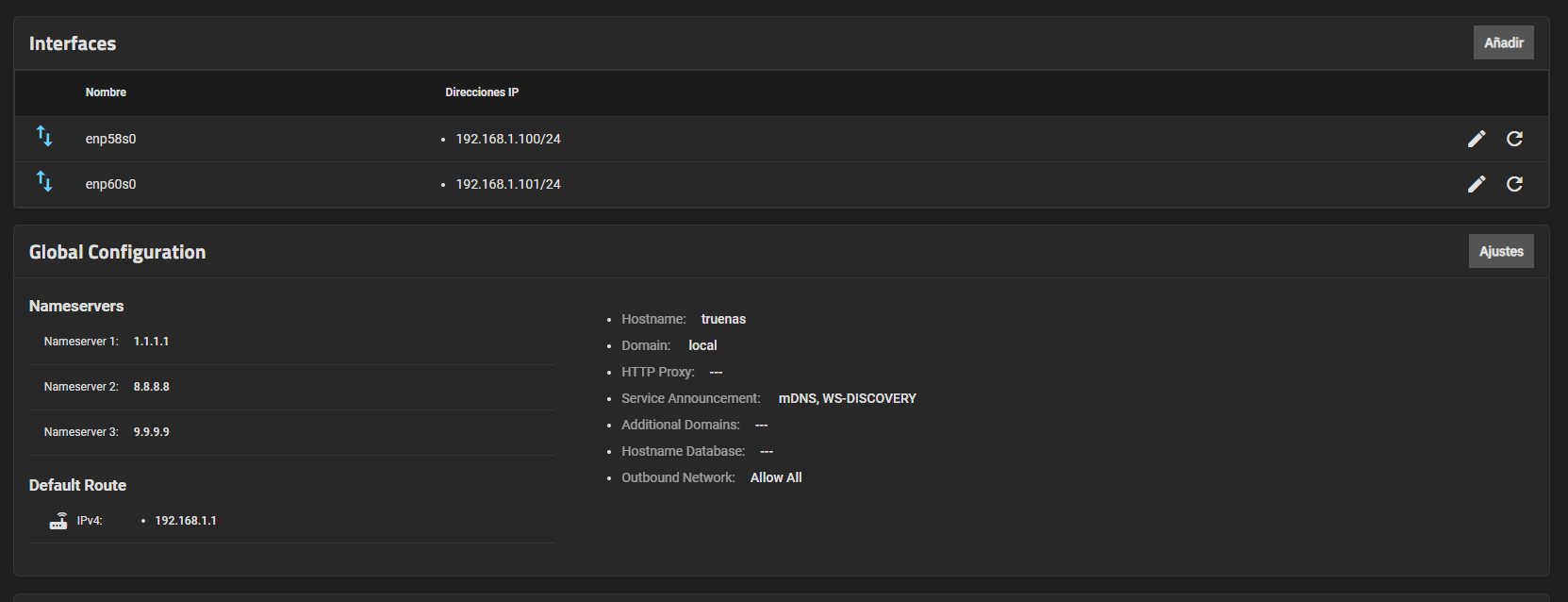Viewport: 1568px width, 602px height.
Task: Click the Default Route section heading
Action: point(77,485)
